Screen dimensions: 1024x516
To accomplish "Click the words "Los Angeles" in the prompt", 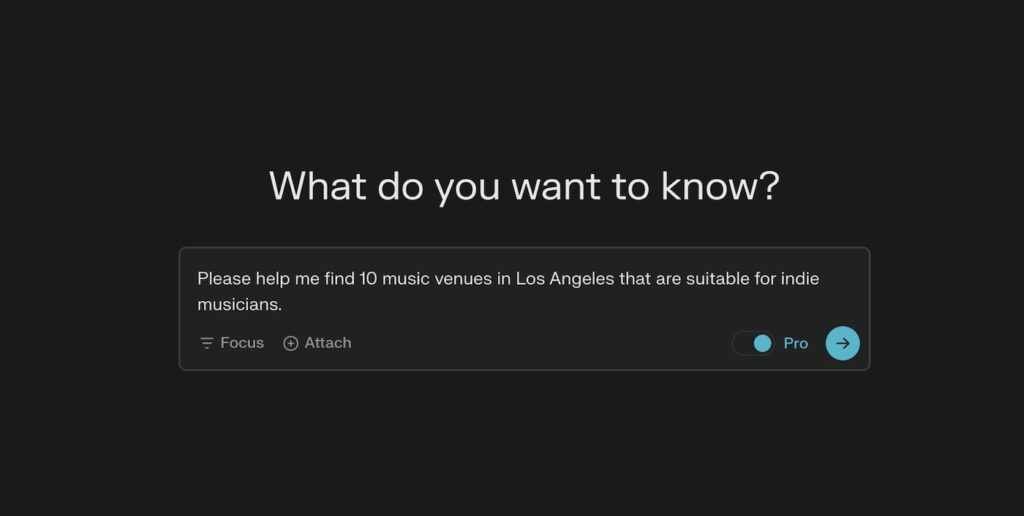I will pyautogui.click(x=564, y=279).
